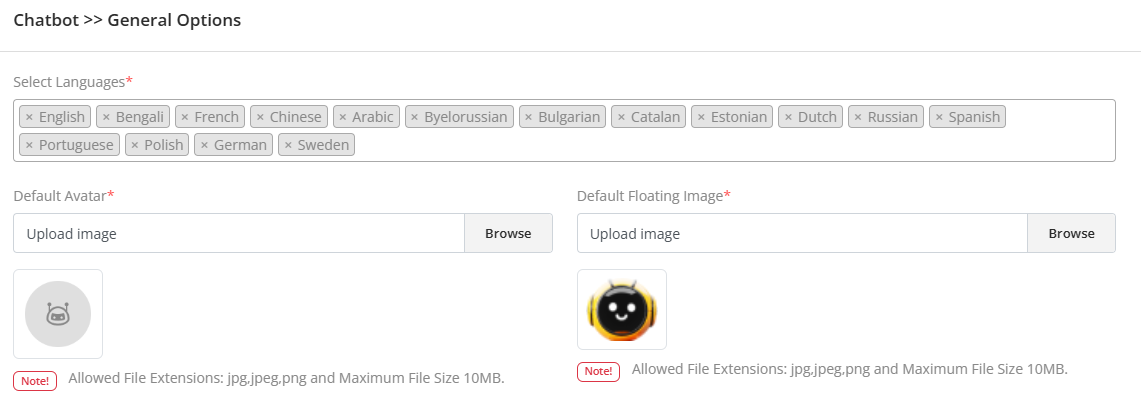
Task: Click the Default Floating Image upload field
Action: tap(802, 233)
